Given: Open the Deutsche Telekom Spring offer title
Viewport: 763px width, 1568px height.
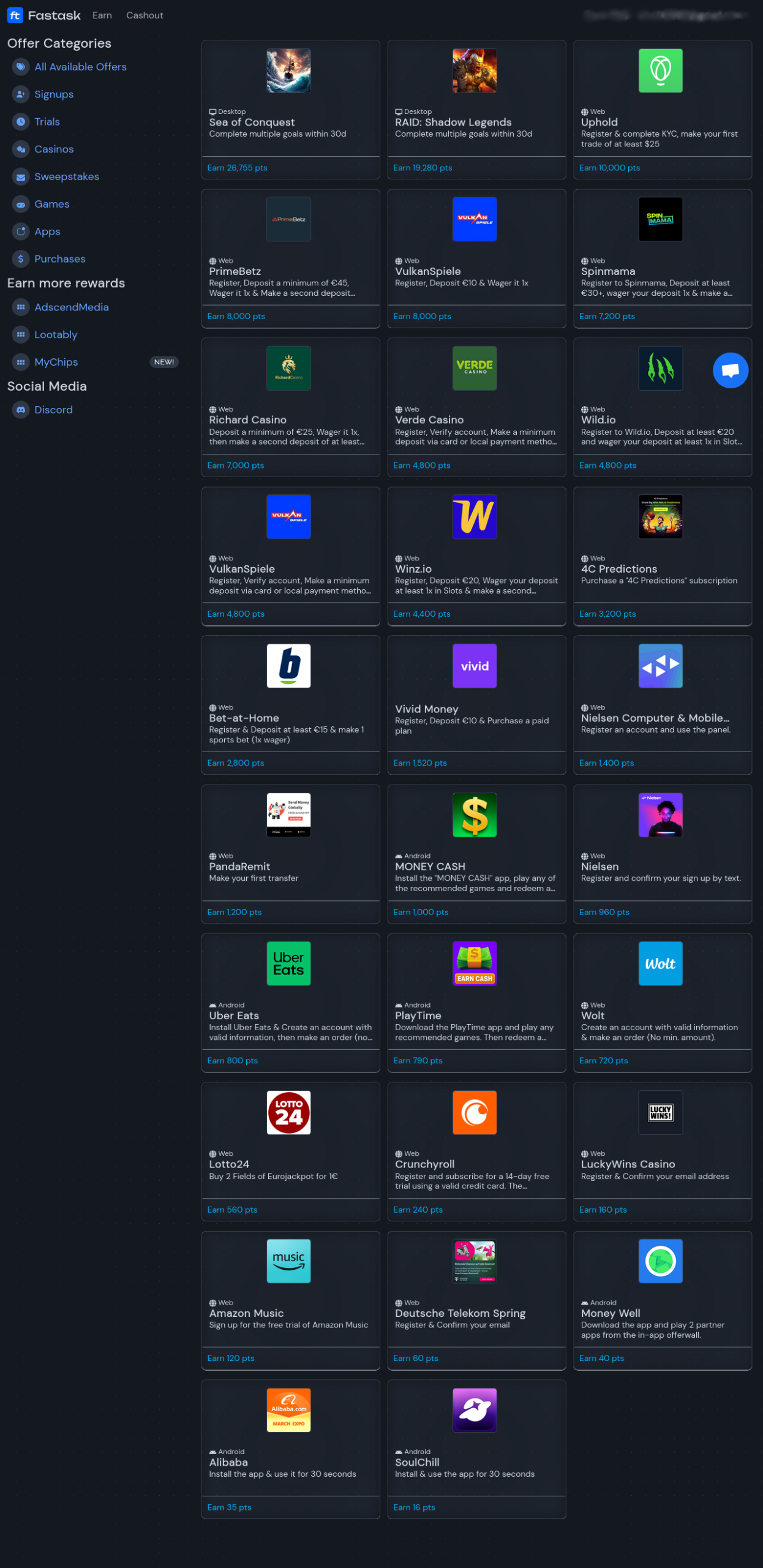Looking at the screenshot, I should [460, 1314].
